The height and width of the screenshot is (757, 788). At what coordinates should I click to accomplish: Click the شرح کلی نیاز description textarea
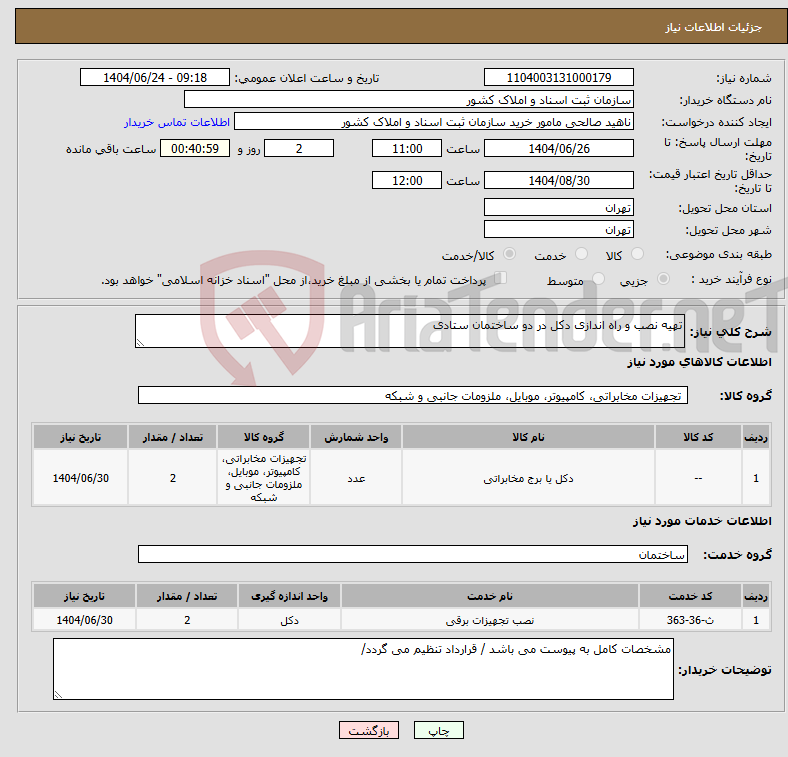pos(410,331)
